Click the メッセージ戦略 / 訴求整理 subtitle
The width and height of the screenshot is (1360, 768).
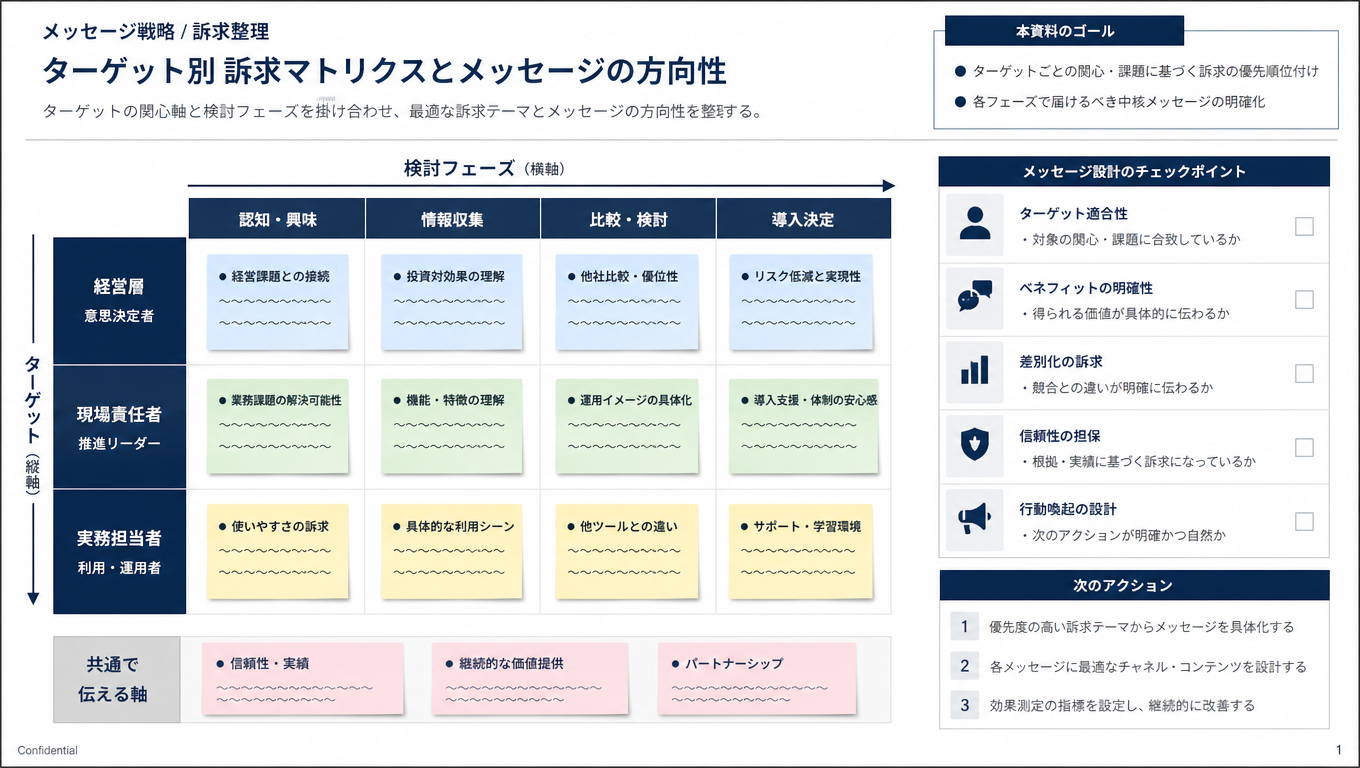[155, 32]
